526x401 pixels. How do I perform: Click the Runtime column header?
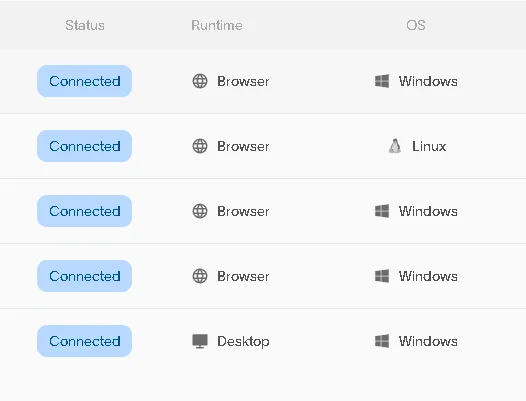tap(217, 25)
